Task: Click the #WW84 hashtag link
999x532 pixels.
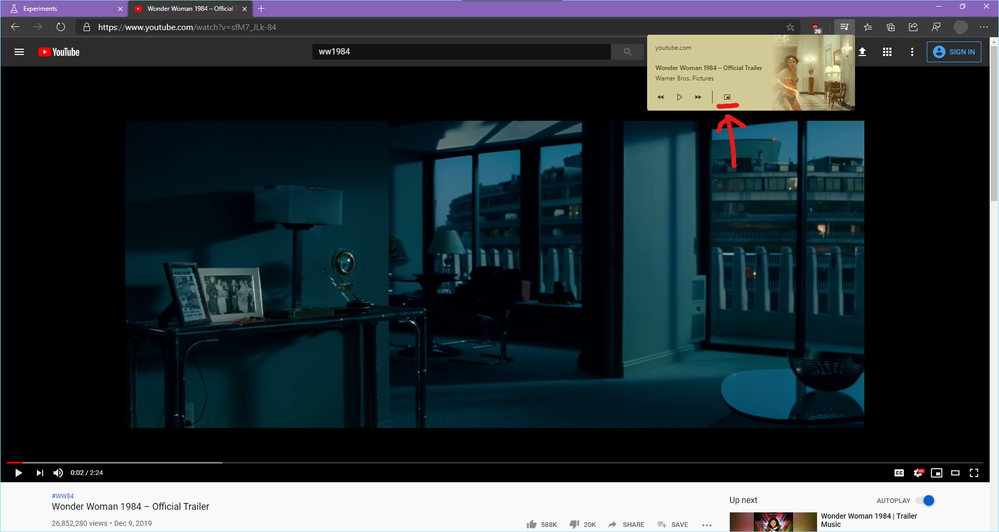Action: pos(62,496)
